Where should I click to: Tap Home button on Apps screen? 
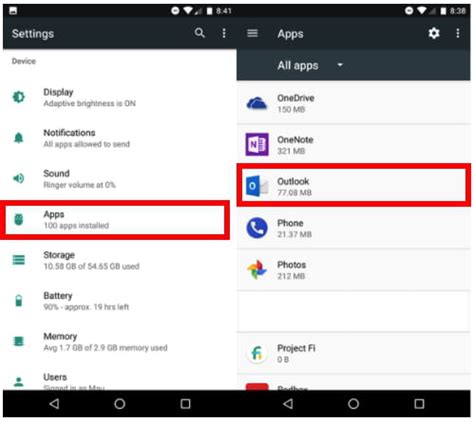click(x=353, y=404)
